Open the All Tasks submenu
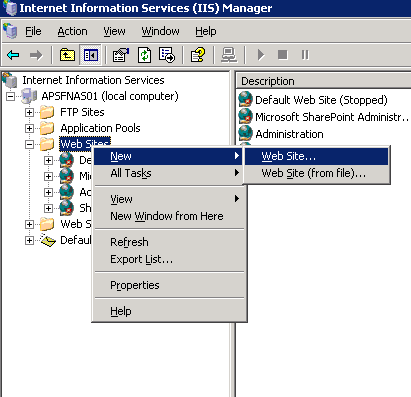 pyautogui.click(x=168, y=173)
